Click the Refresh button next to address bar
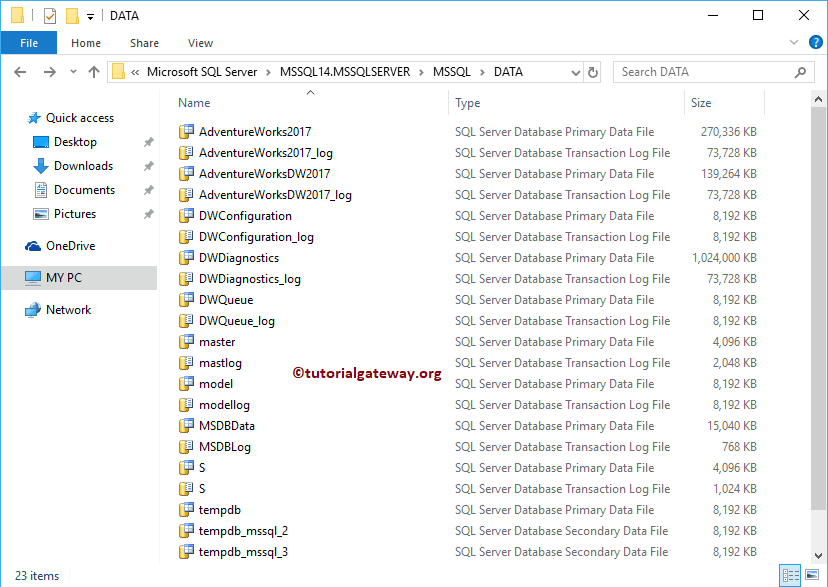828x587 pixels. (594, 71)
